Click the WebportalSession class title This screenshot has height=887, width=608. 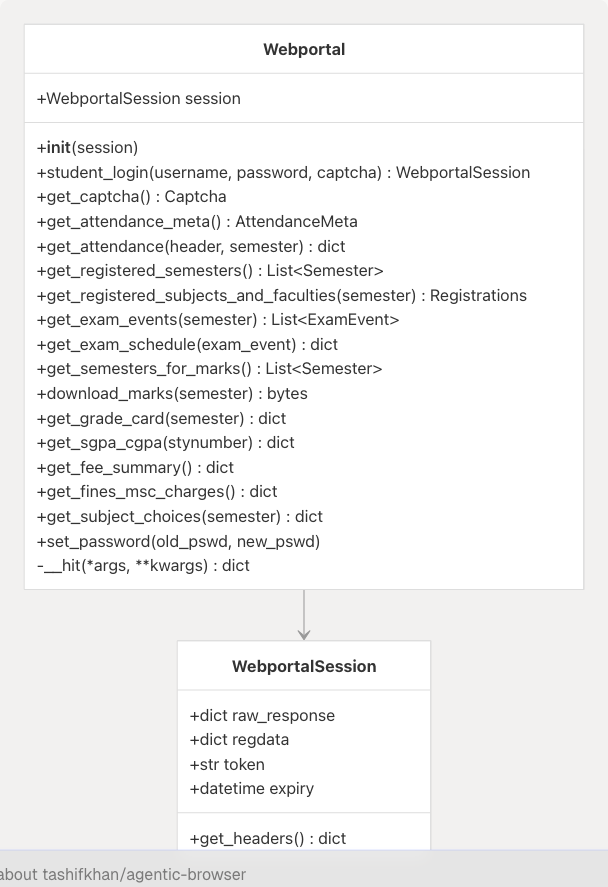[x=304, y=666]
